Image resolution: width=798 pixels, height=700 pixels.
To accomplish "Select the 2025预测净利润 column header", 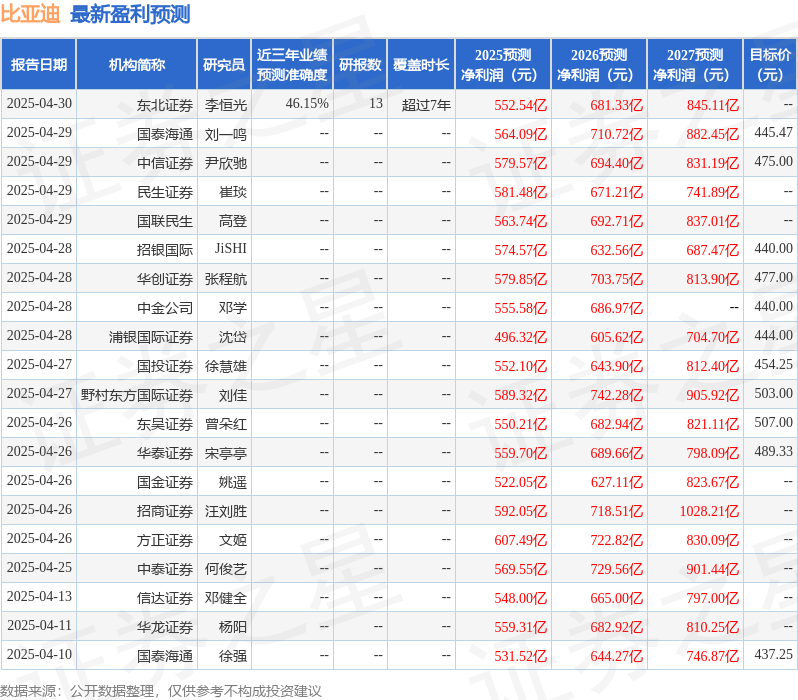I will pyautogui.click(x=503, y=65).
